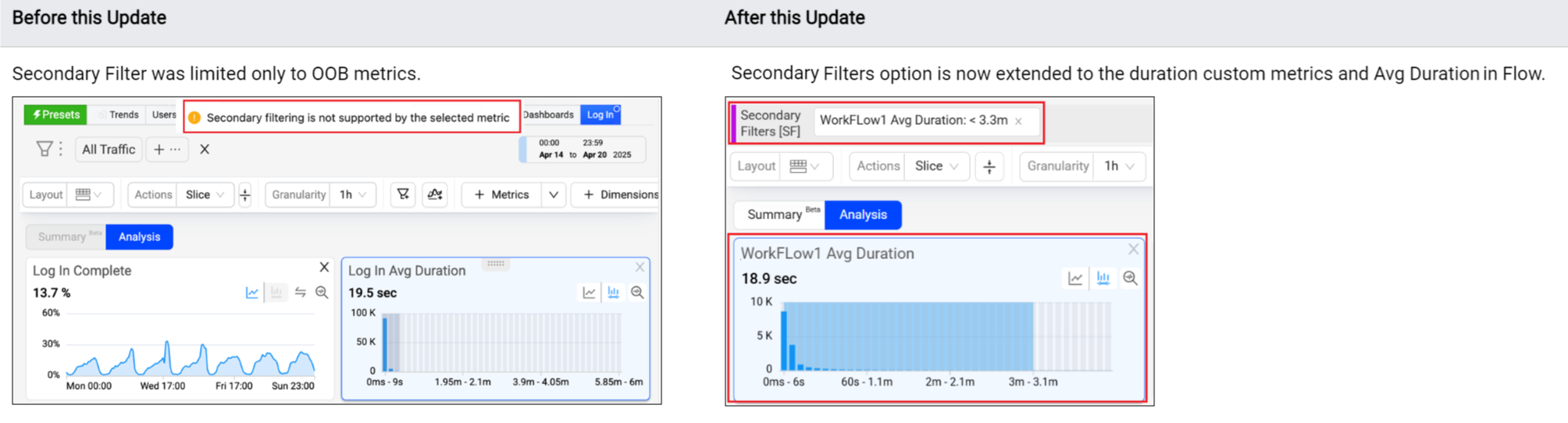Switch Log In Complete to line chart view
Image resolution: width=1568 pixels, height=423 pixels.
252,293
